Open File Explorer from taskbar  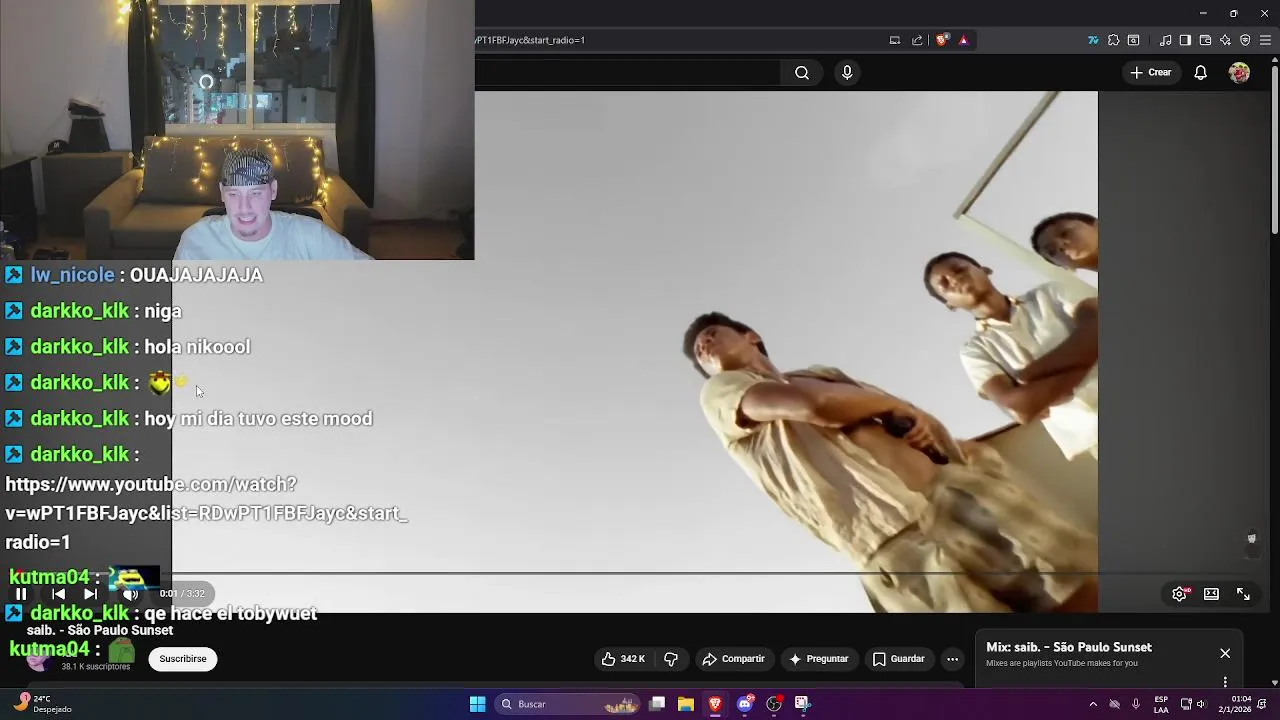686,704
